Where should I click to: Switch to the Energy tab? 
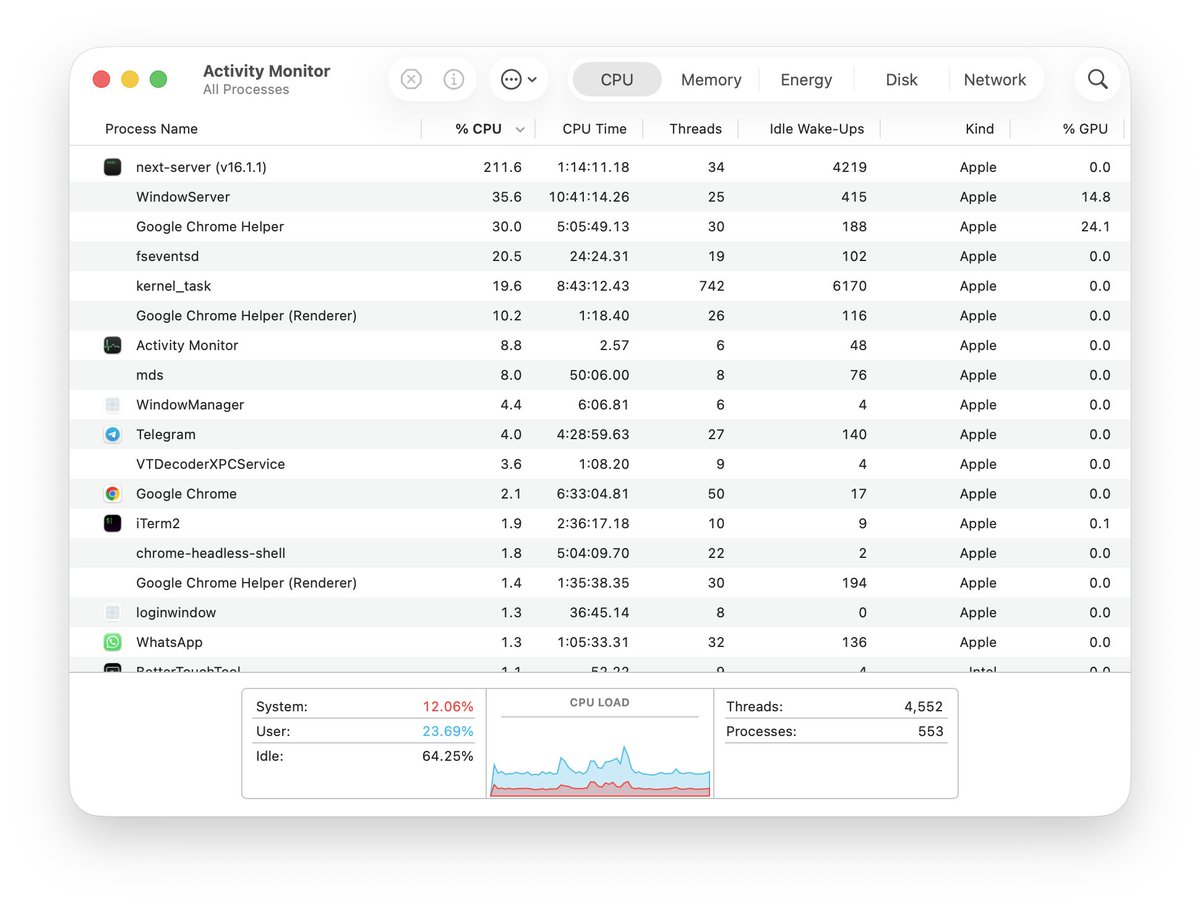[806, 80]
